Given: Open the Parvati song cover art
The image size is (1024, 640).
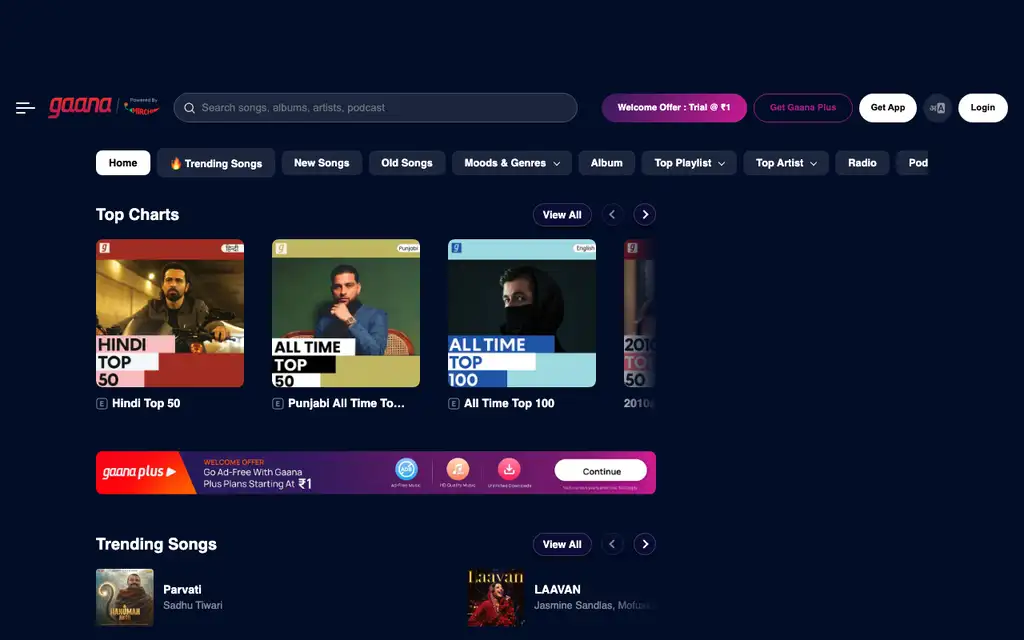Looking at the screenshot, I should 125,598.
